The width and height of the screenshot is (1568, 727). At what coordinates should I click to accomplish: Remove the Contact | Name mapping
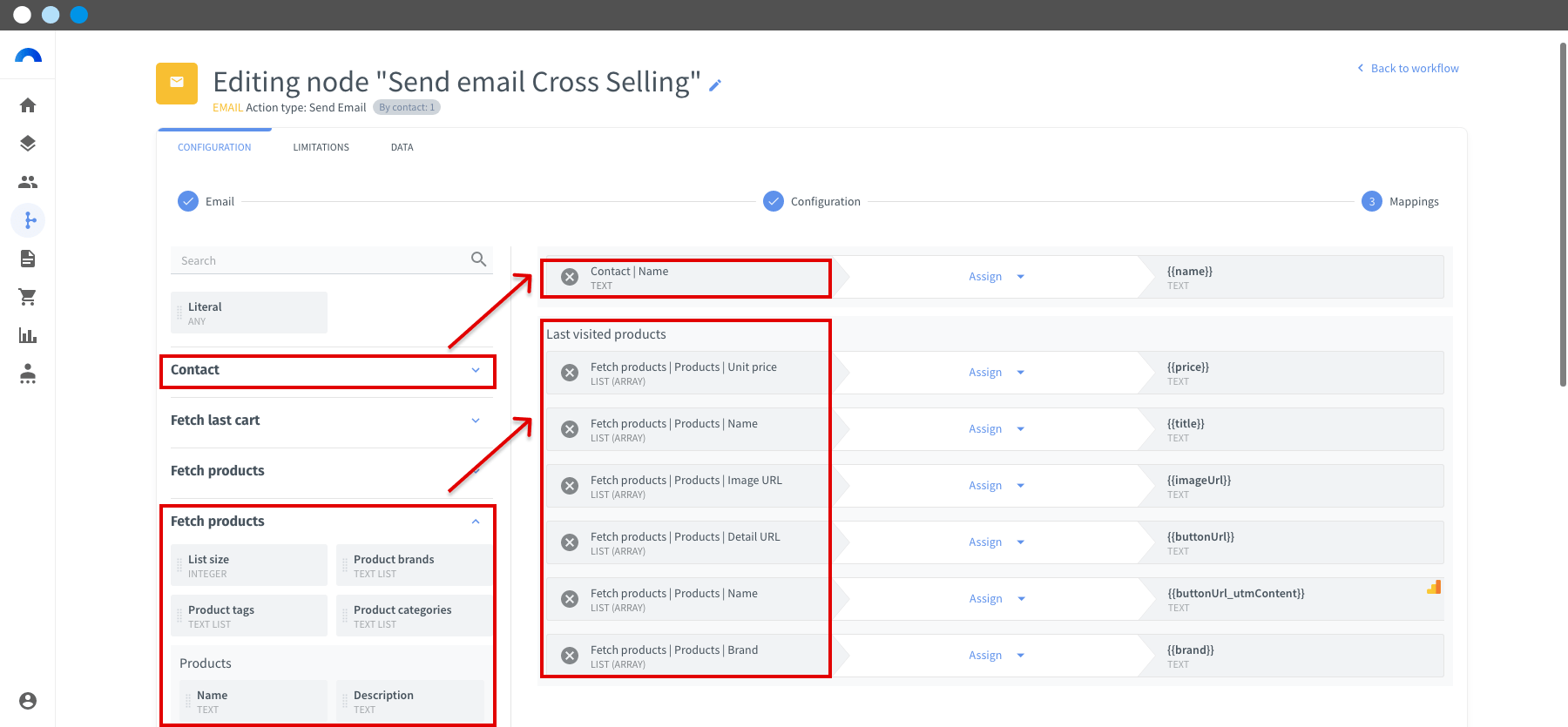tap(570, 277)
